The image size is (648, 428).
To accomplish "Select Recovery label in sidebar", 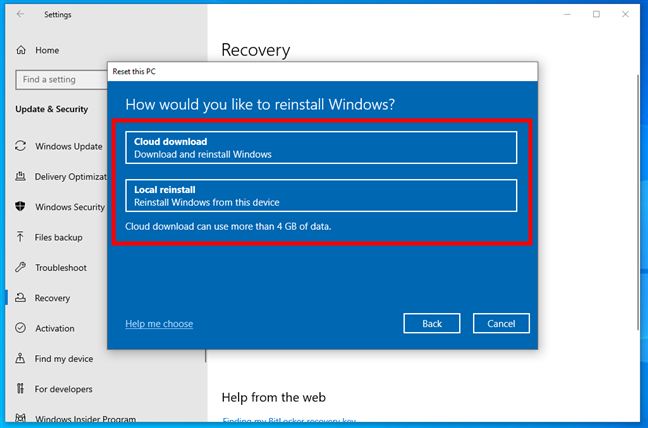I will (52, 298).
